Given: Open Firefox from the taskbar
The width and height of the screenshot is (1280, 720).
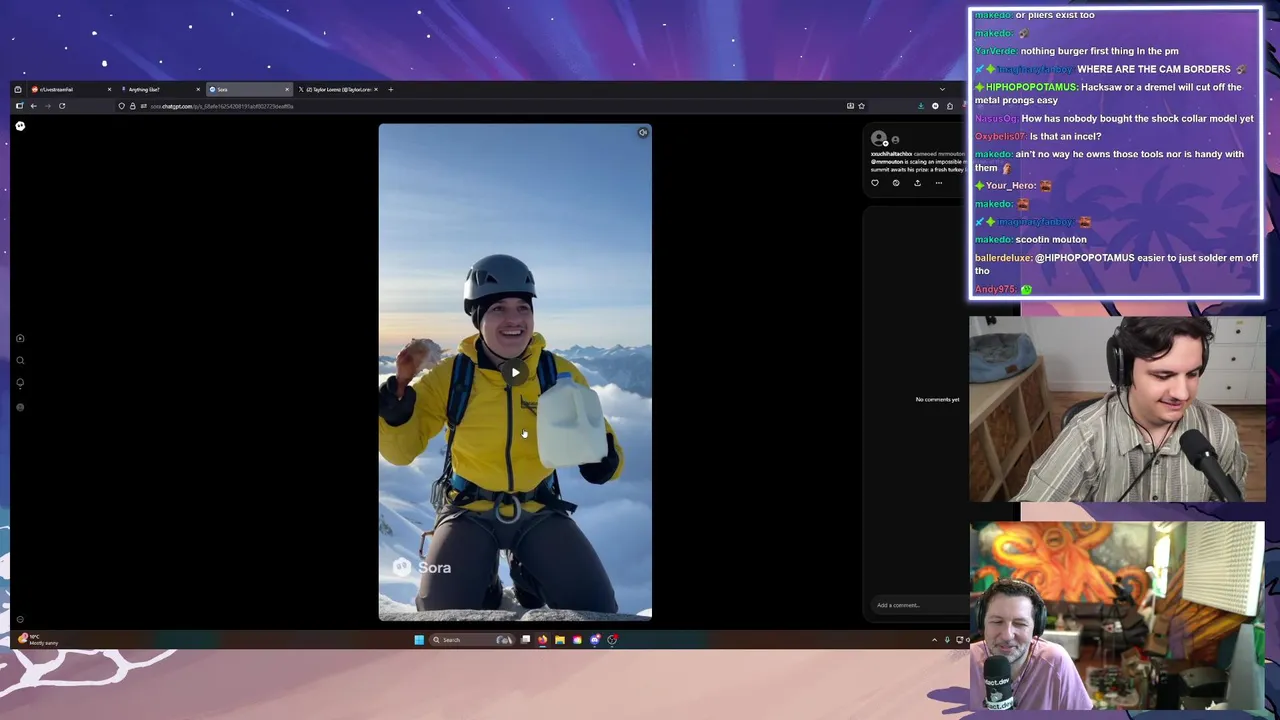Looking at the screenshot, I should pyautogui.click(x=542, y=640).
